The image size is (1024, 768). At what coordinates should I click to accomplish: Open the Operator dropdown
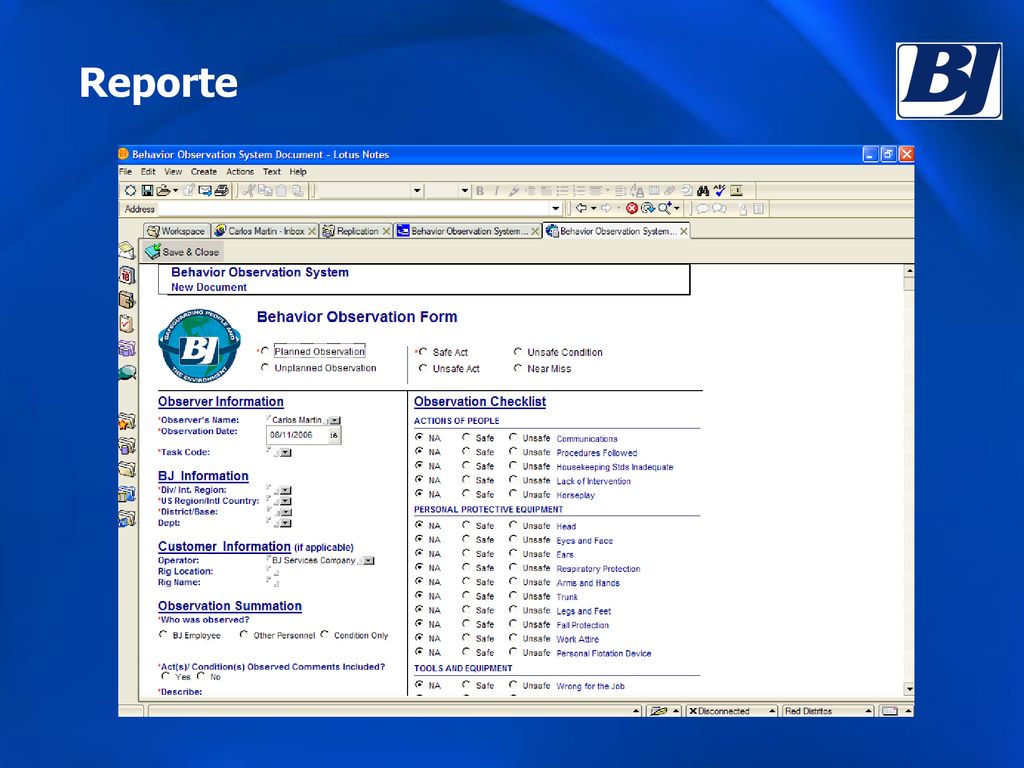369,561
